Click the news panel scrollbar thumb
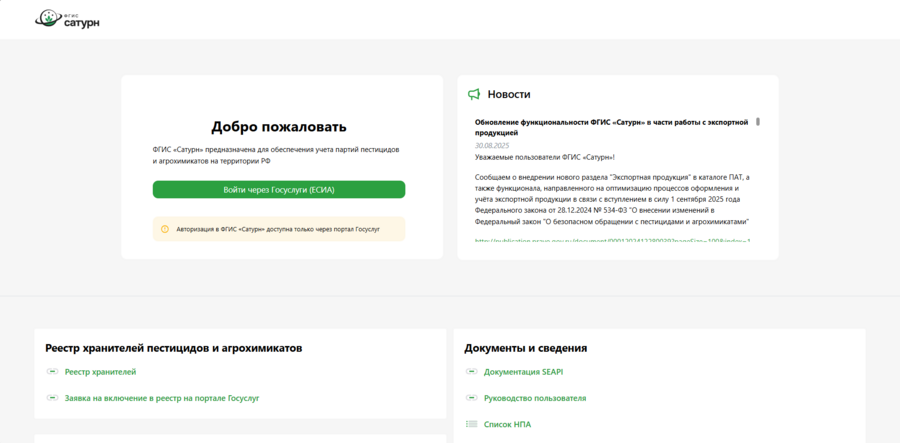The width and height of the screenshot is (900, 443). click(758, 122)
